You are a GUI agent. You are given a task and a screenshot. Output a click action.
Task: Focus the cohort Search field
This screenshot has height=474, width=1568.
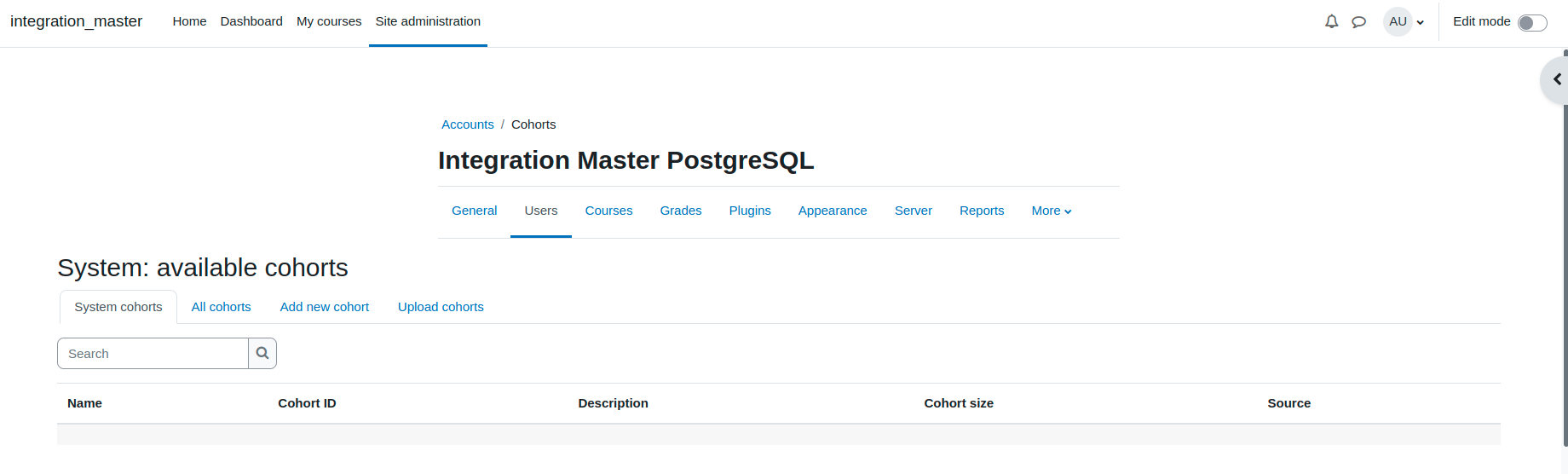click(153, 353)
